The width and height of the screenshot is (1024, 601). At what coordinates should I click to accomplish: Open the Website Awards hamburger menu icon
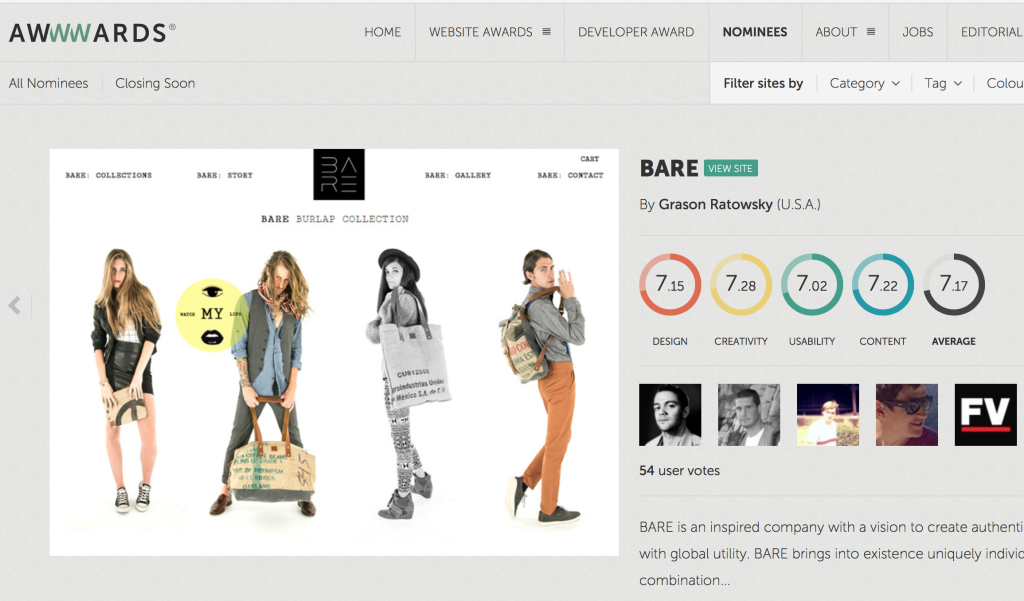547,31
